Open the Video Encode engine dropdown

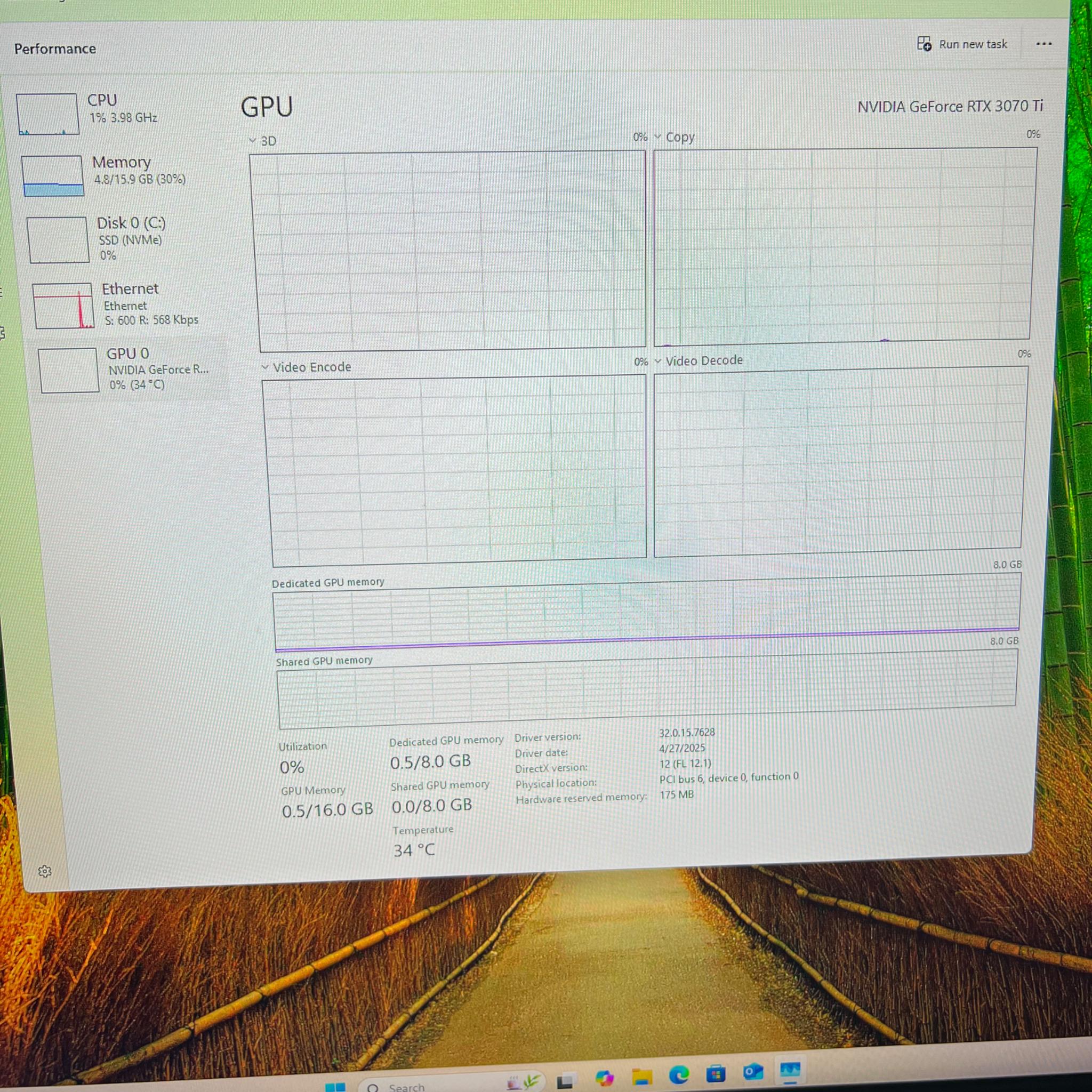[265, 367]
